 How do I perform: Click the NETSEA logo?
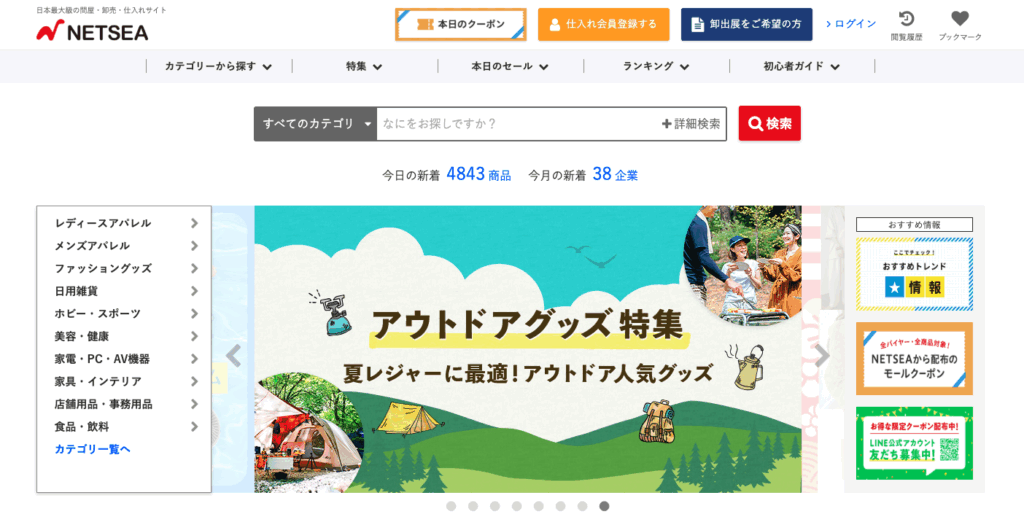point(92,31)
